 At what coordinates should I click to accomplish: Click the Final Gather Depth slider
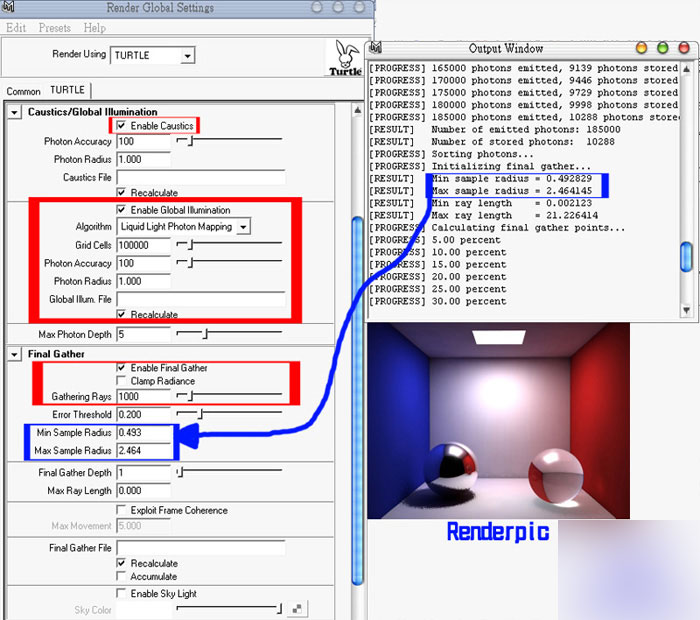tap(229, 472)
